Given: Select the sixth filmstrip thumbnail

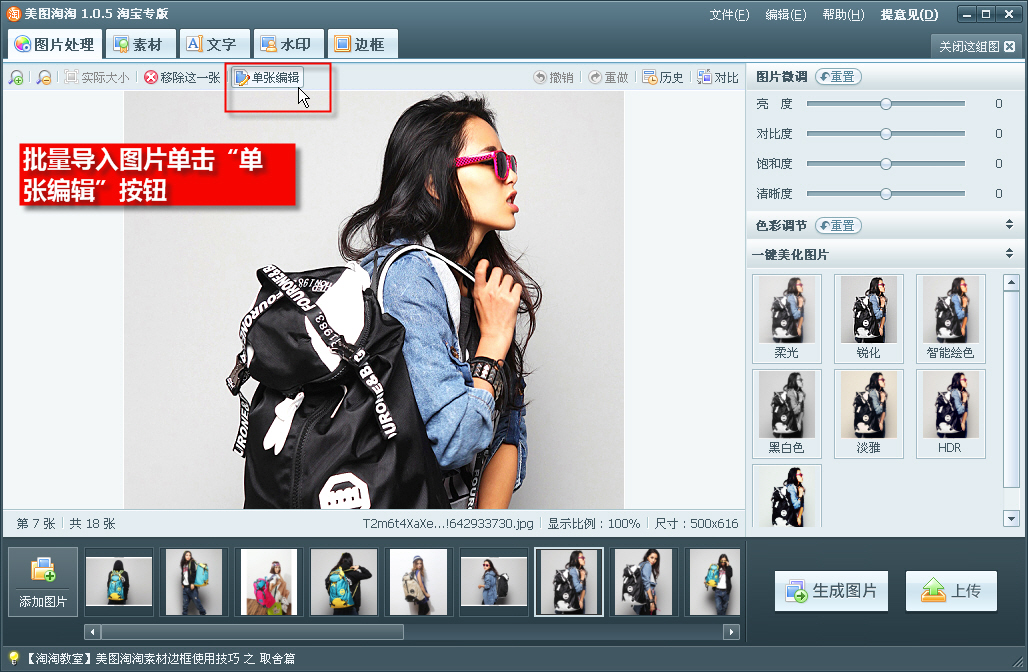Looking at the screenshot, I should pos(494,582).
